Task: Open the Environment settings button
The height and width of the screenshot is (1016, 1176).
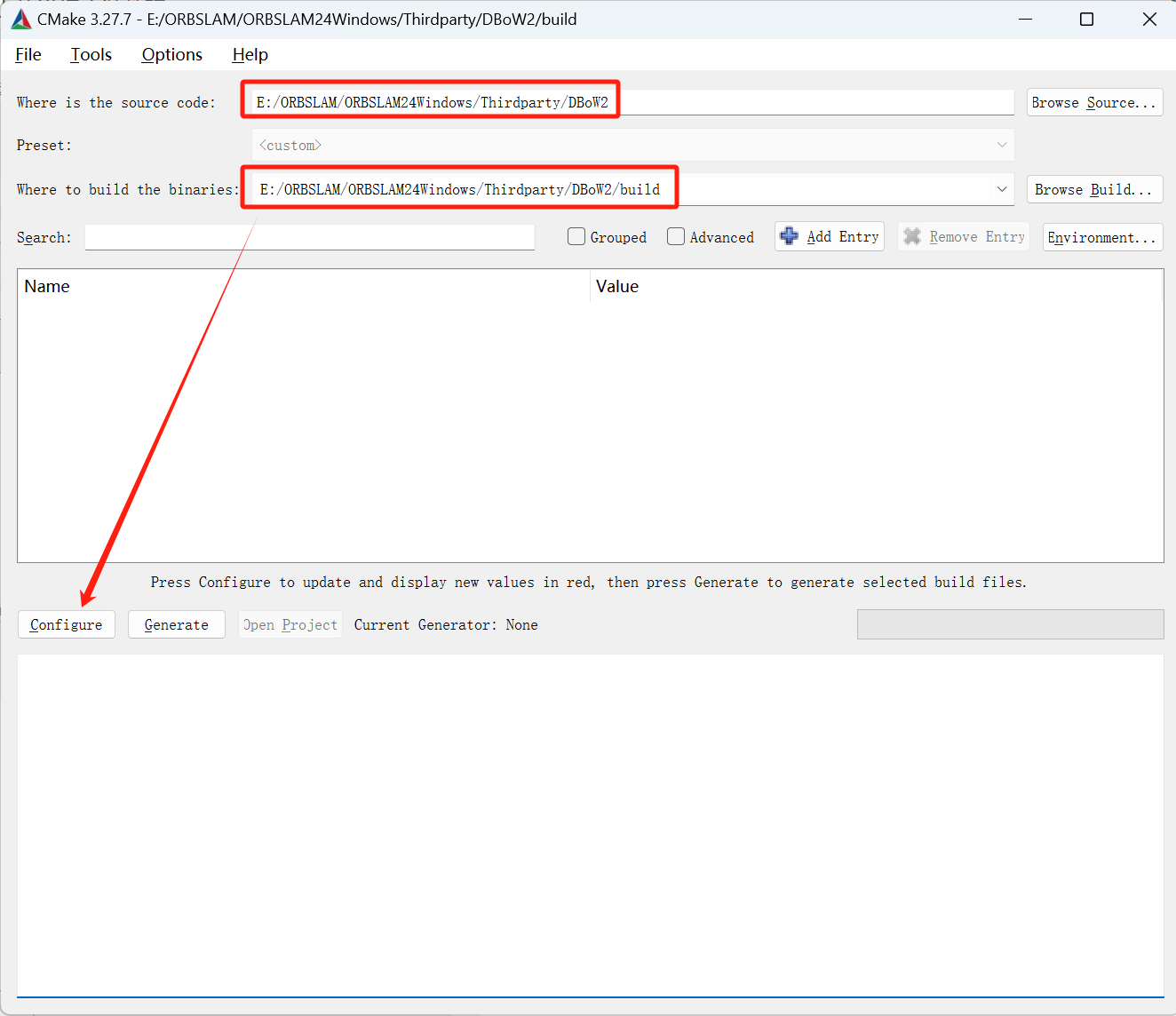Action: (x=1102, y=237)
